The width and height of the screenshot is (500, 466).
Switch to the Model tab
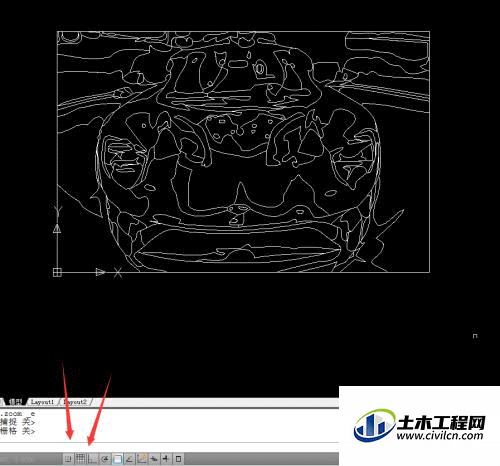point(15,402)
